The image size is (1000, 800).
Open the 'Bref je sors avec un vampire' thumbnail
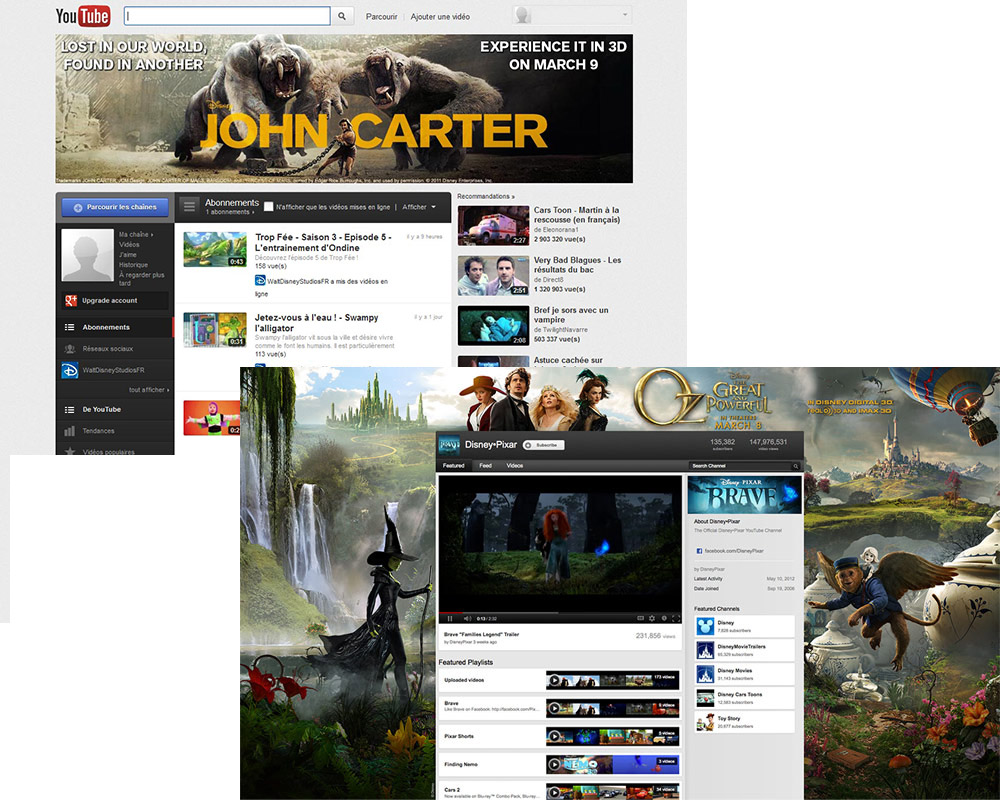(x=494, y=325)
